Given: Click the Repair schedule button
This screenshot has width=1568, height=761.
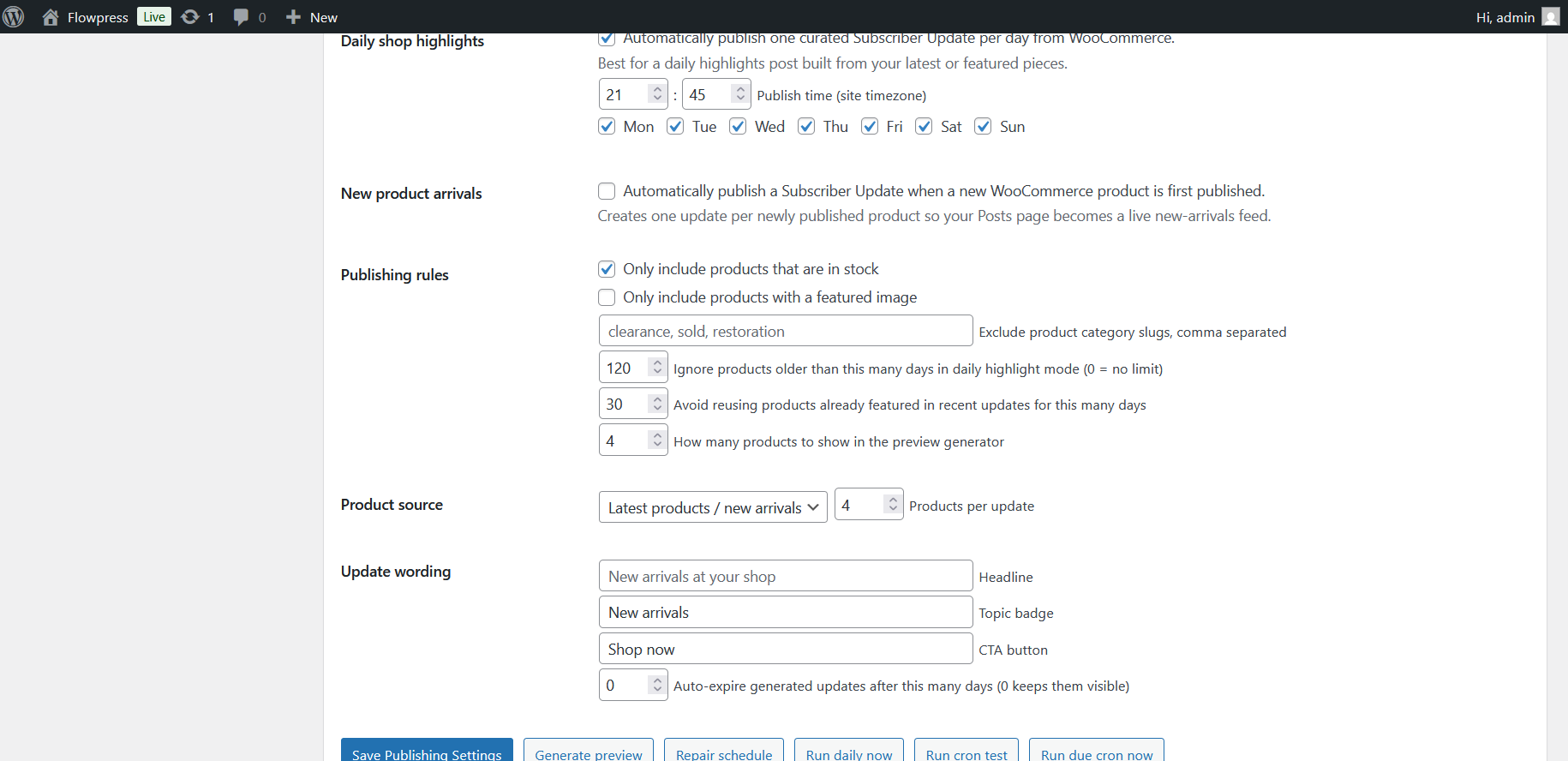Looking at the screenshot, I should (724, 751).
